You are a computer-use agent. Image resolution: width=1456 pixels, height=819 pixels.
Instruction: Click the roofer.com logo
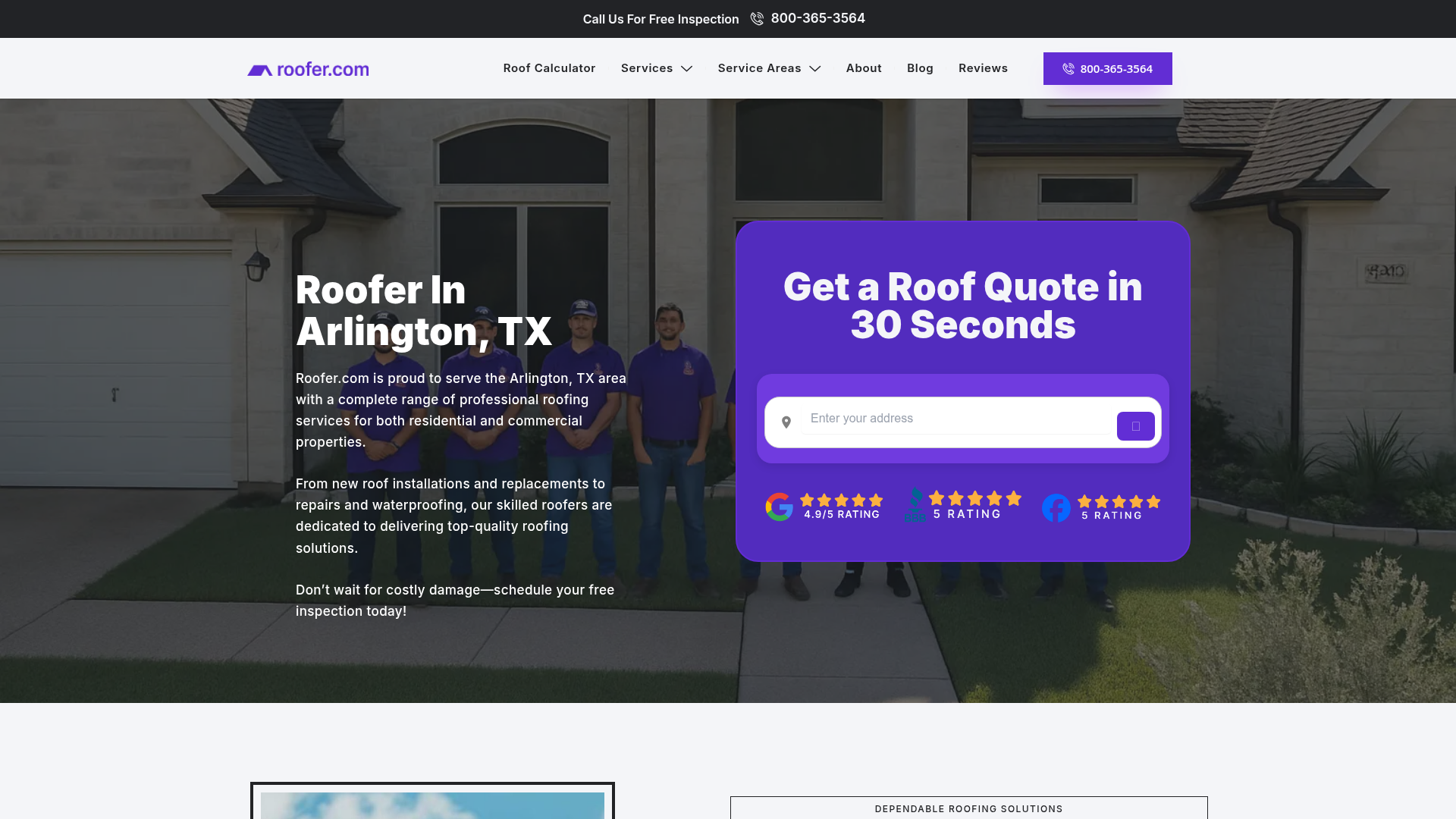click(x=308, y=69)
